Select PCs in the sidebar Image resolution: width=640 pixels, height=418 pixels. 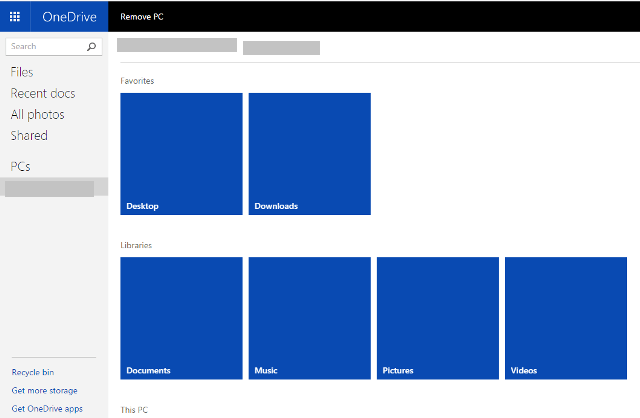(20, 167)
